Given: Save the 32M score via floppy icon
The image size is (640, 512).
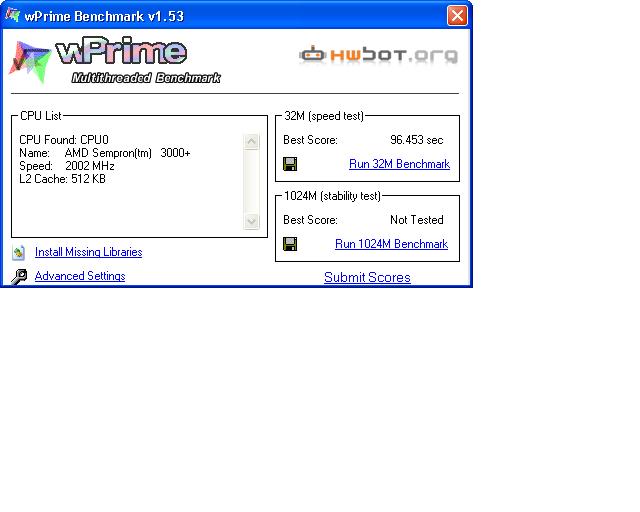Looking at the screenshot, I should click(290, 164).
